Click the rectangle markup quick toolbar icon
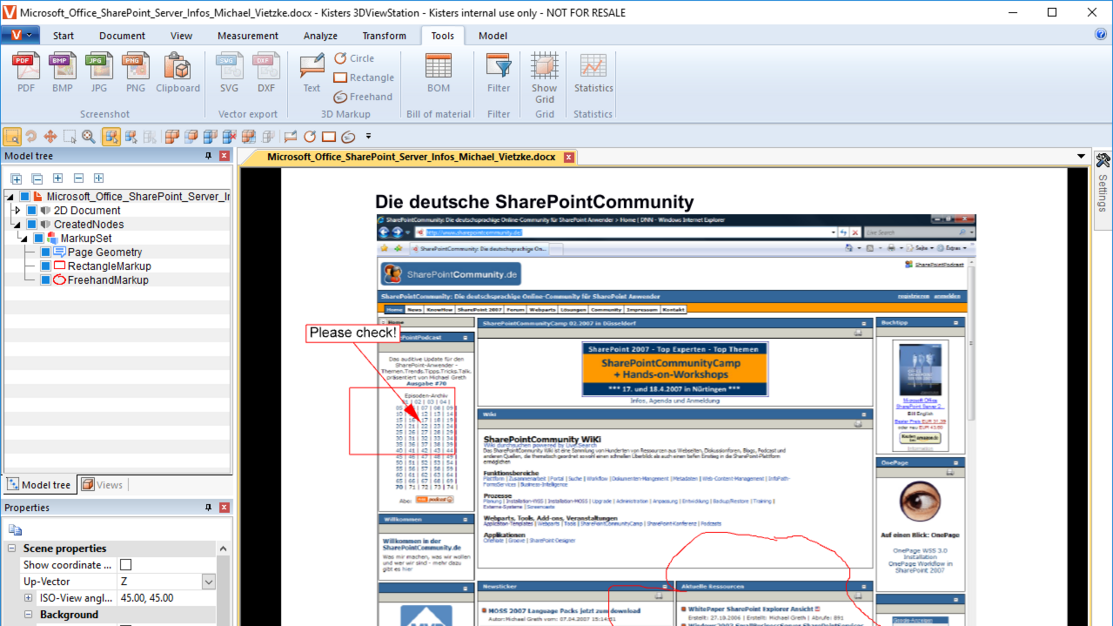Image resolution: width=1113 pixels, height=626 pixels. coord(329,136)
